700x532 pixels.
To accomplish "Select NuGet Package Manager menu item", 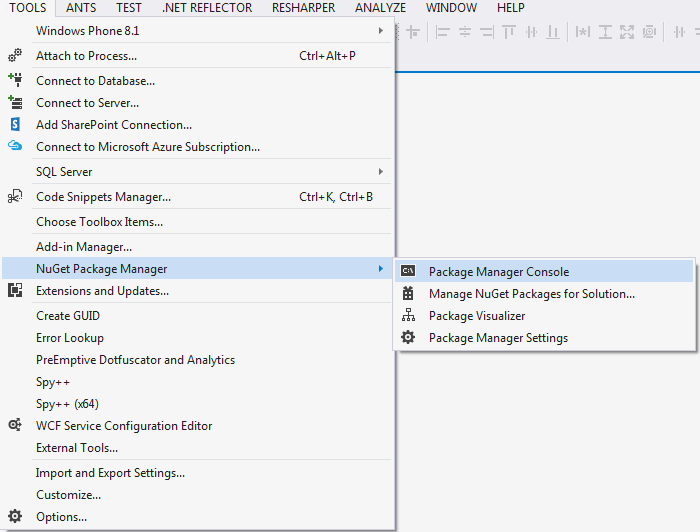I will [x=197, y=268].
